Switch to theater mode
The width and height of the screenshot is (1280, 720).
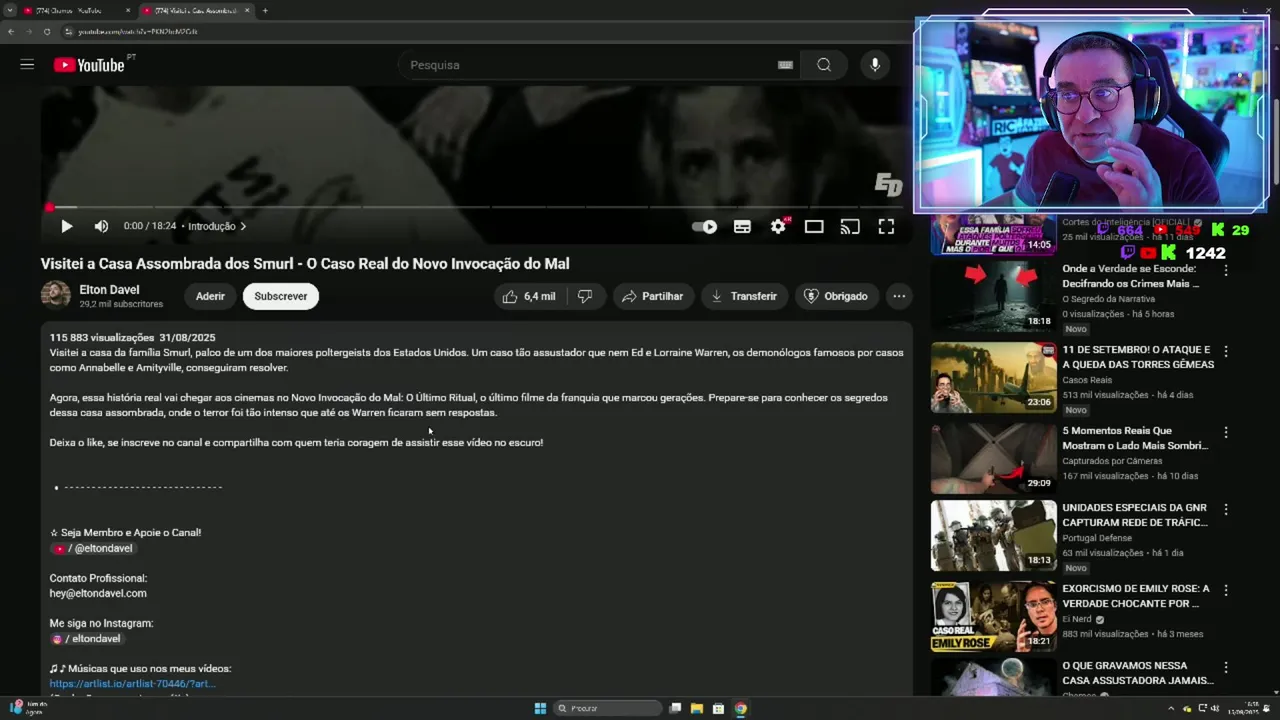tap(814, 227)
